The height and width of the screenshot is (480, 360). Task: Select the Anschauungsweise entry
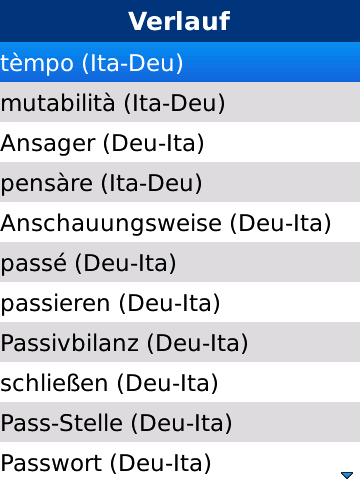pos(180,222)
